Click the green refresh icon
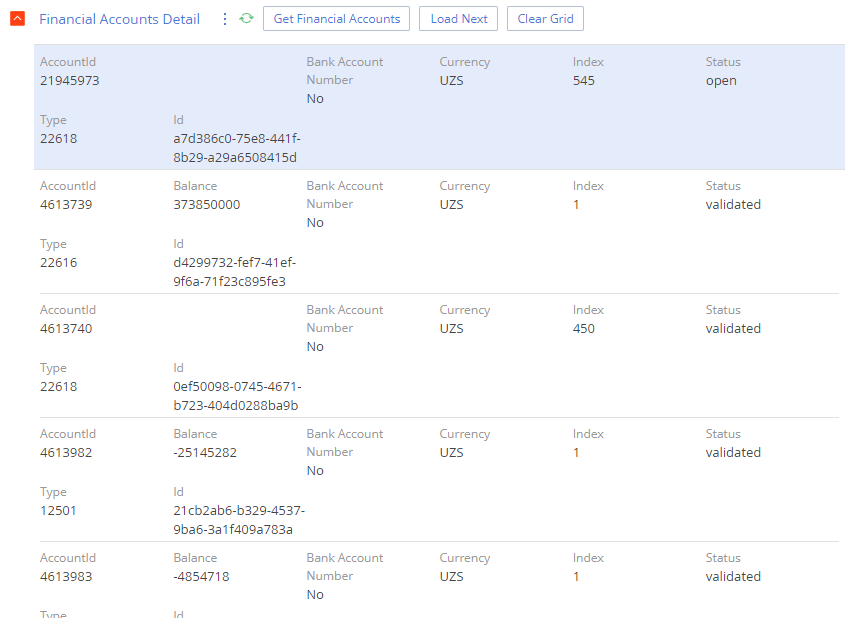 click(246, 19)
